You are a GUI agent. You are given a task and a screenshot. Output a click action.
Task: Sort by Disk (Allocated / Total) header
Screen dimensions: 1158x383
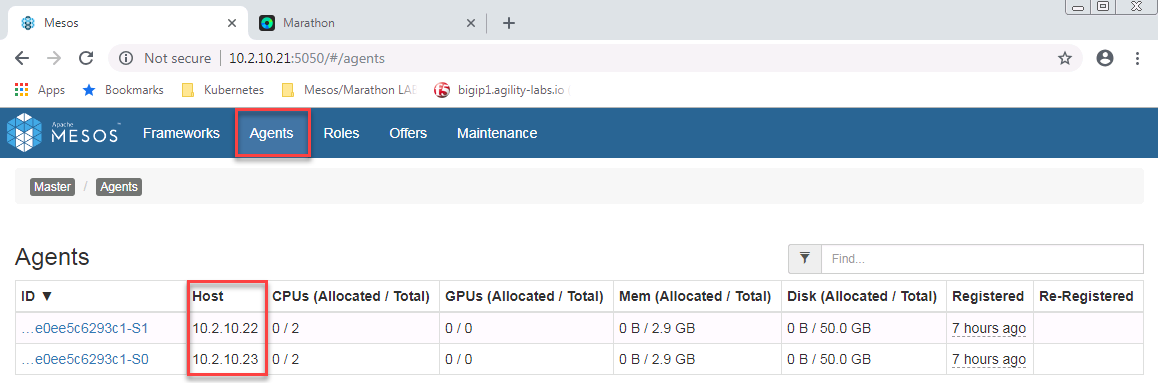point(864,296)
